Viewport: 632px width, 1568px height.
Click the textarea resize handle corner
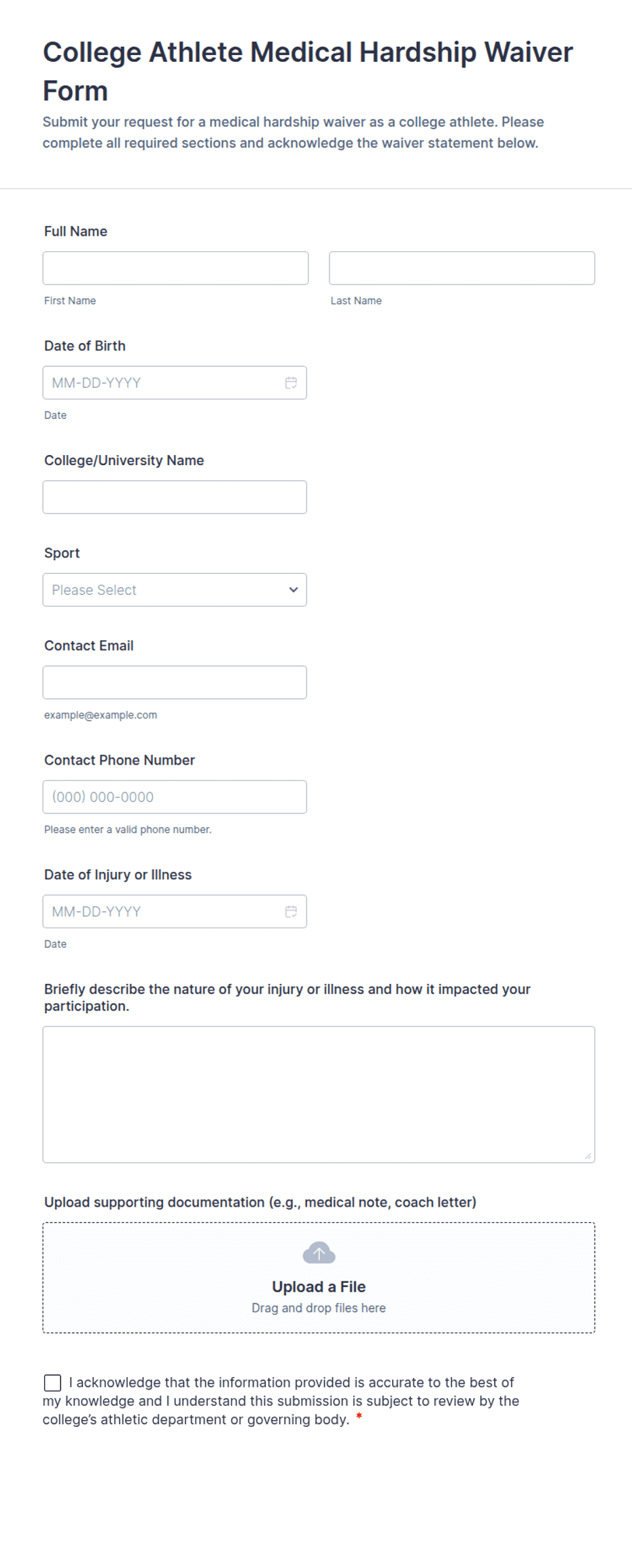point(588,1156)
